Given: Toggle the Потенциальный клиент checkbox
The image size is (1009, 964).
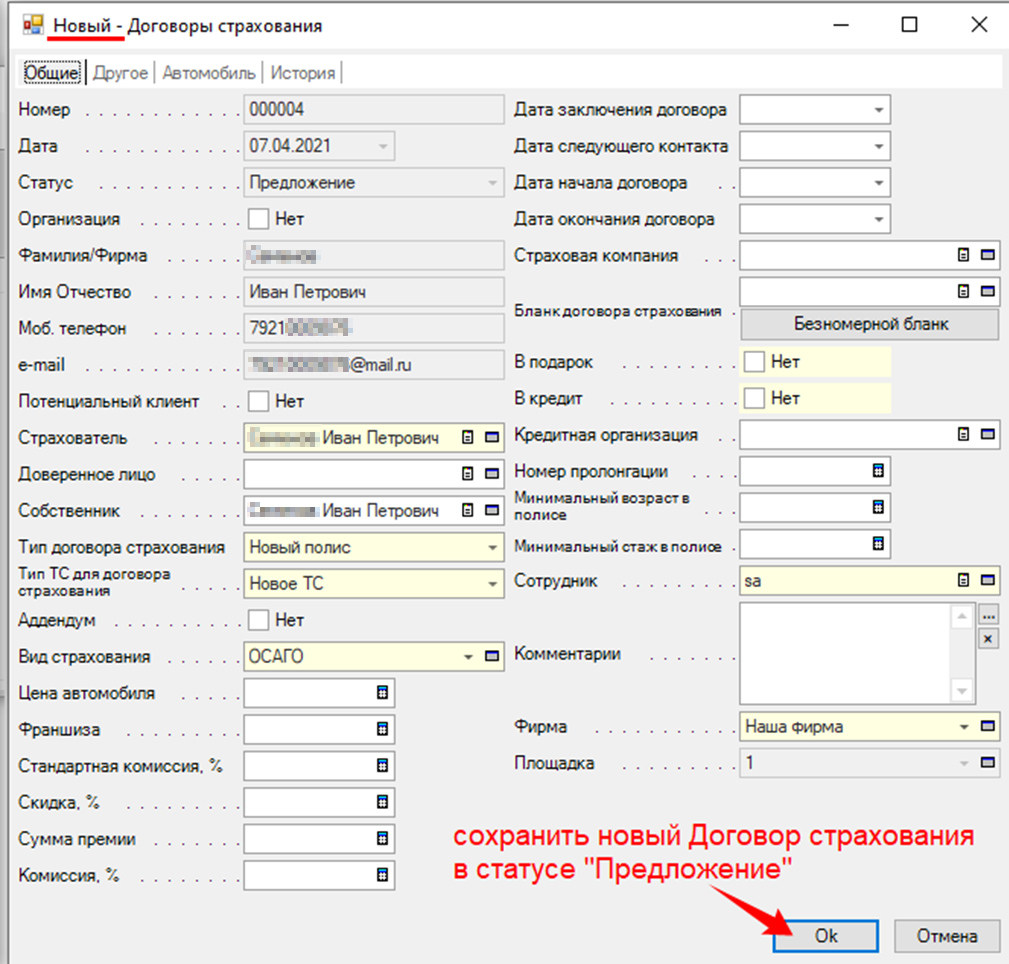Looking at the screenshot, I should (x=259, y=401).
